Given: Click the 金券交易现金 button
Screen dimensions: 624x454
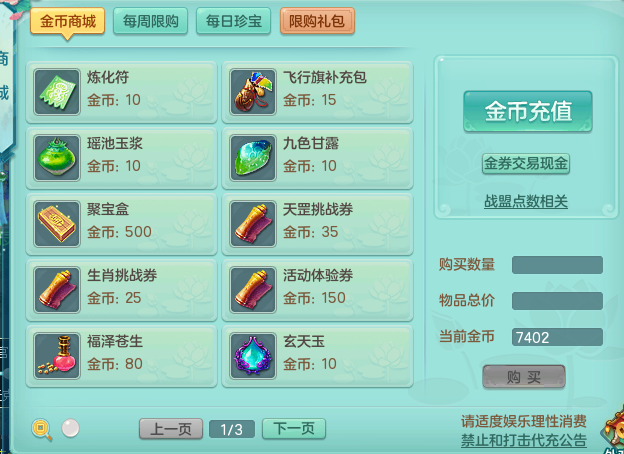Looking at the screenshot, I should (x=526, y=164).
